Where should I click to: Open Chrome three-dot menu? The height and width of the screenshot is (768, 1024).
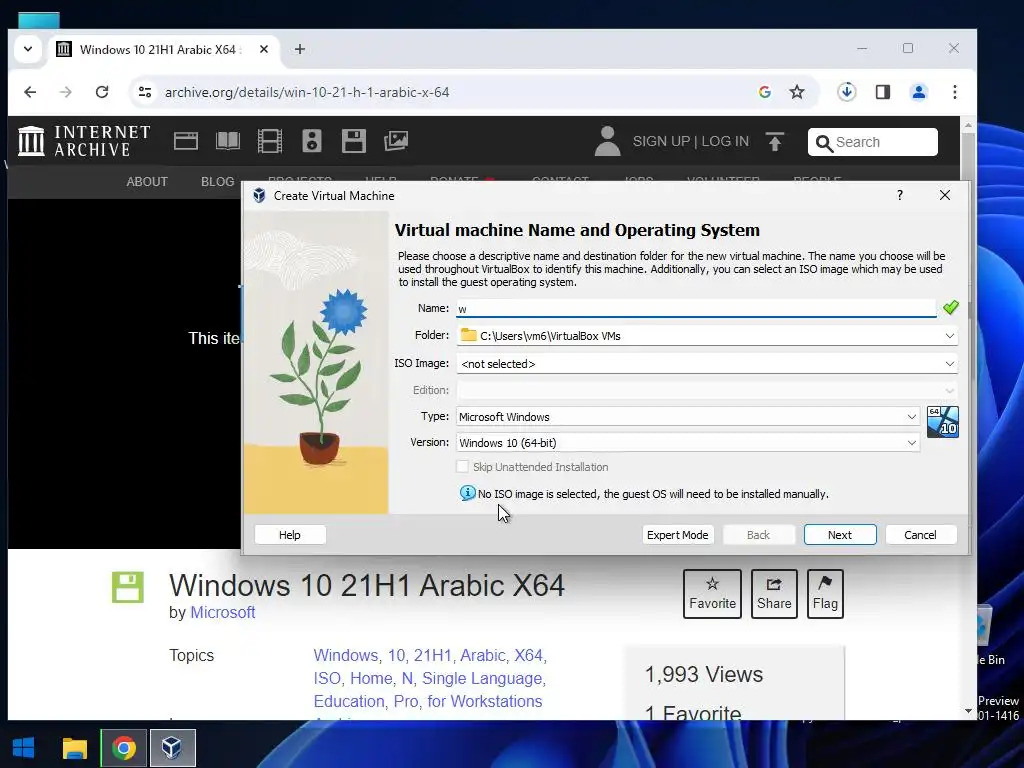click(x=955, y=92)
